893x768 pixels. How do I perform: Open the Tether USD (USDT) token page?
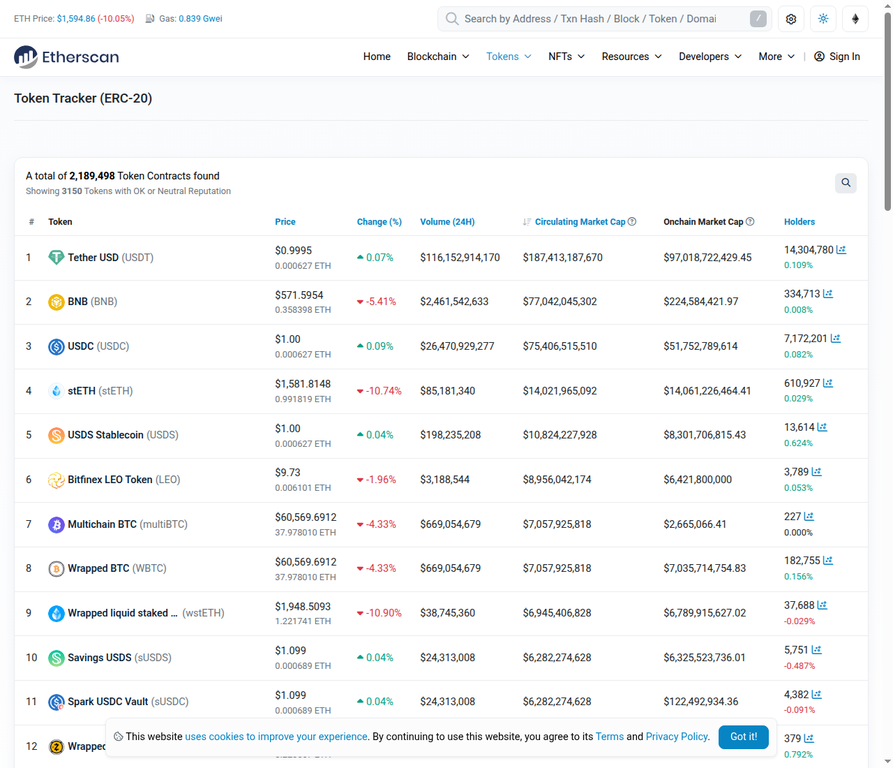tap(110, 257)
